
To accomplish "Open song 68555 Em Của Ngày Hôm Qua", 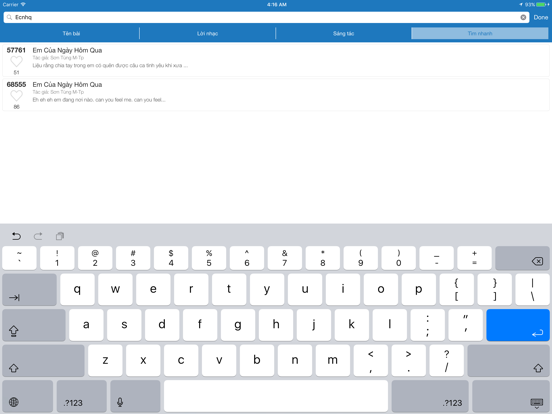I will coord(276,94).
